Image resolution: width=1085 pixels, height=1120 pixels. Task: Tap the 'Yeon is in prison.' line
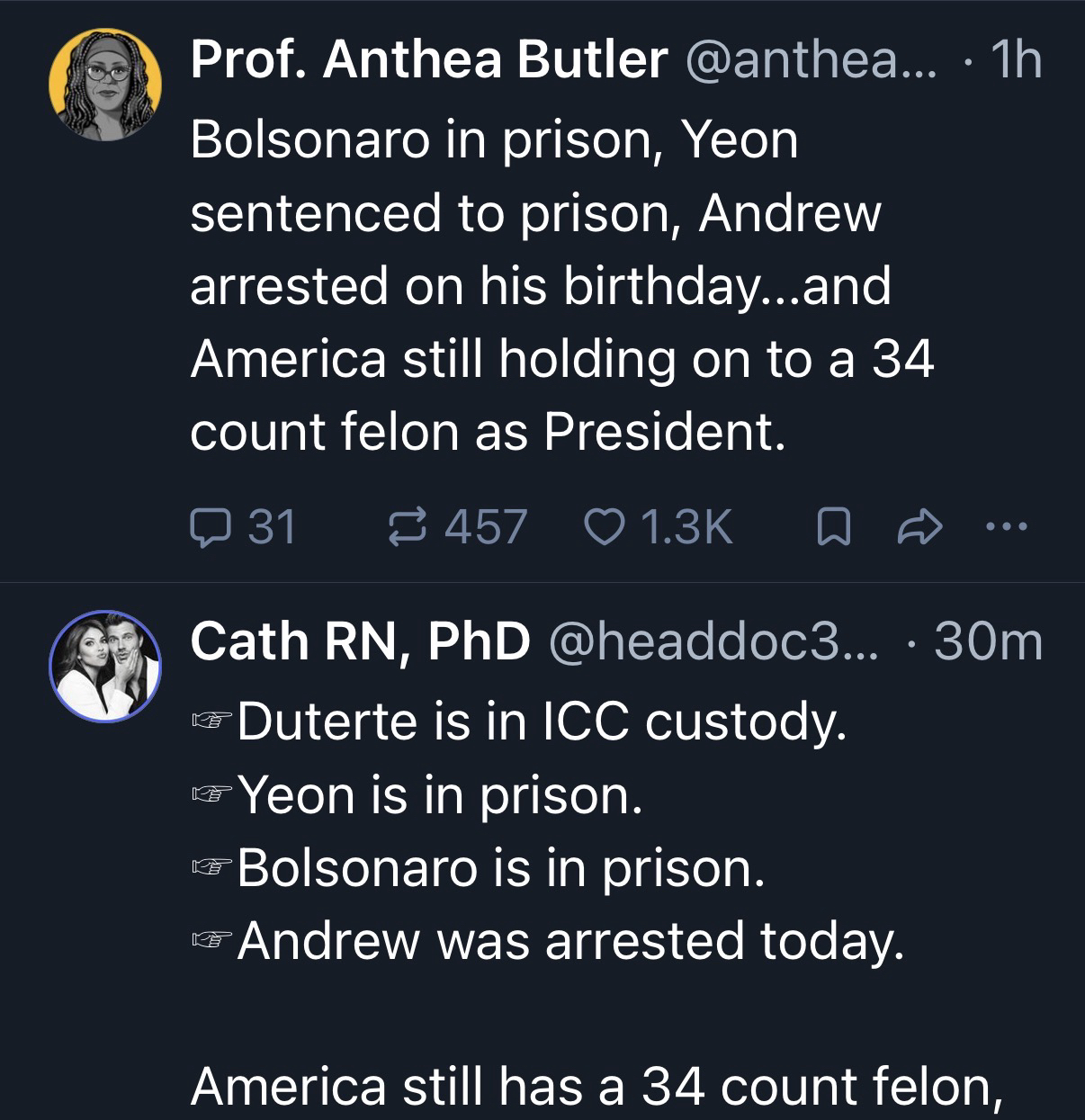[x=441, y=795]
